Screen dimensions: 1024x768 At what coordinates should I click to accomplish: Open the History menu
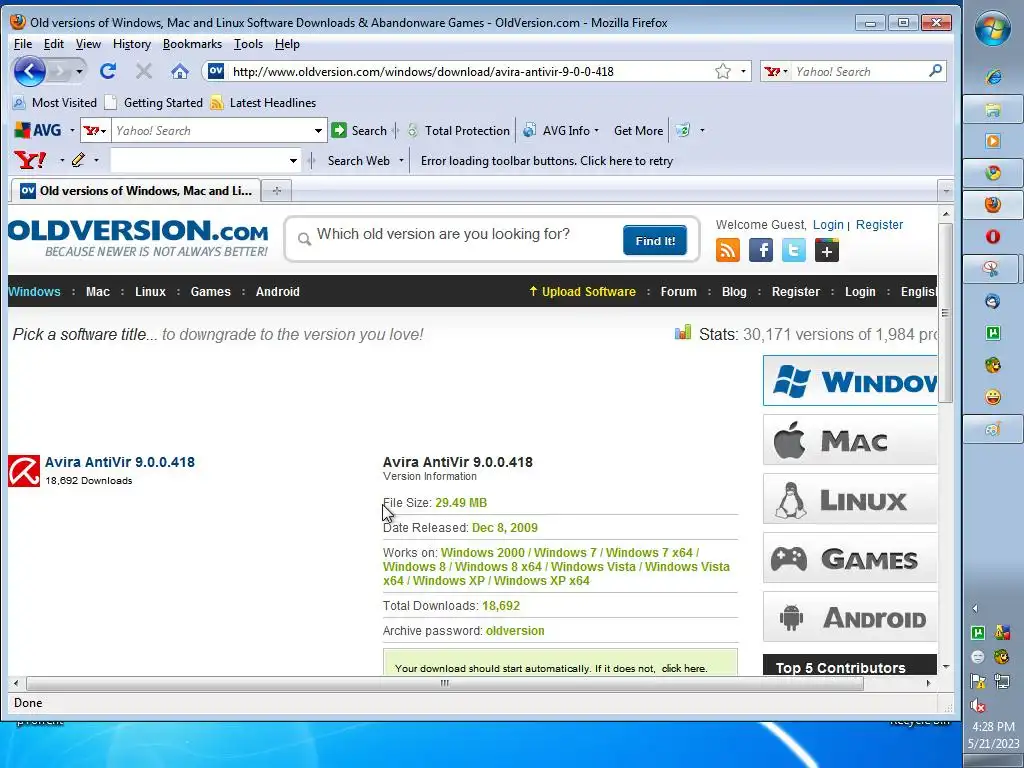pos(132,44)
